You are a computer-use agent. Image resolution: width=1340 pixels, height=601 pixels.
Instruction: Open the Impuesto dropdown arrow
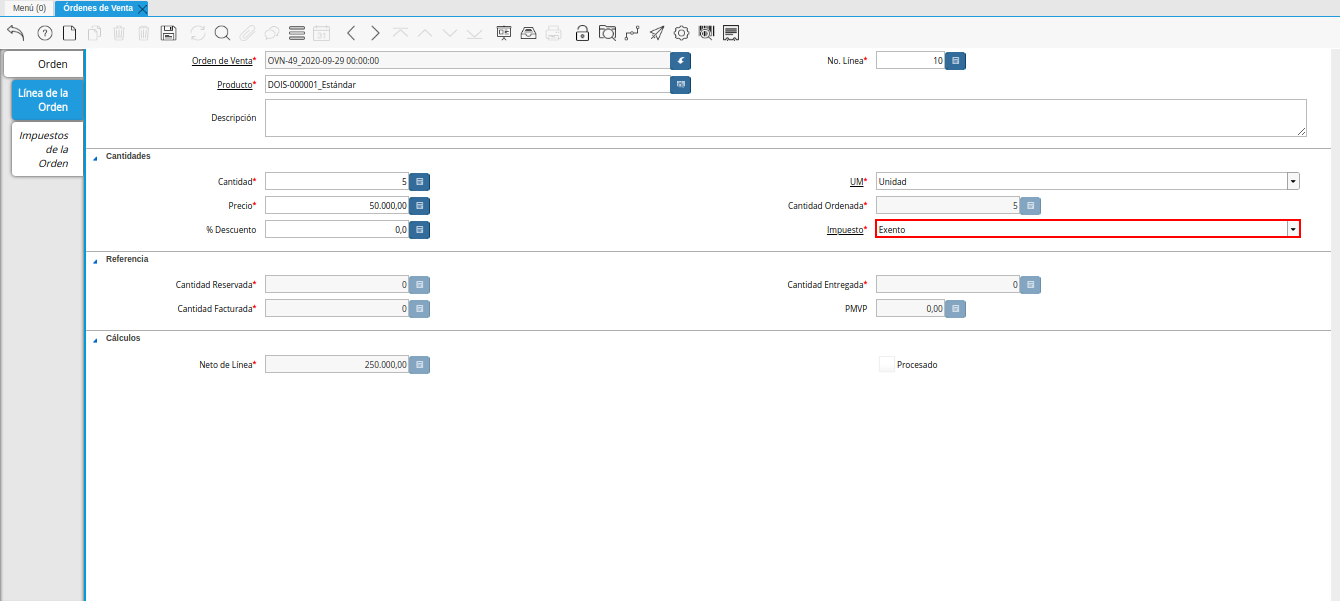[x=1293, y=229]
